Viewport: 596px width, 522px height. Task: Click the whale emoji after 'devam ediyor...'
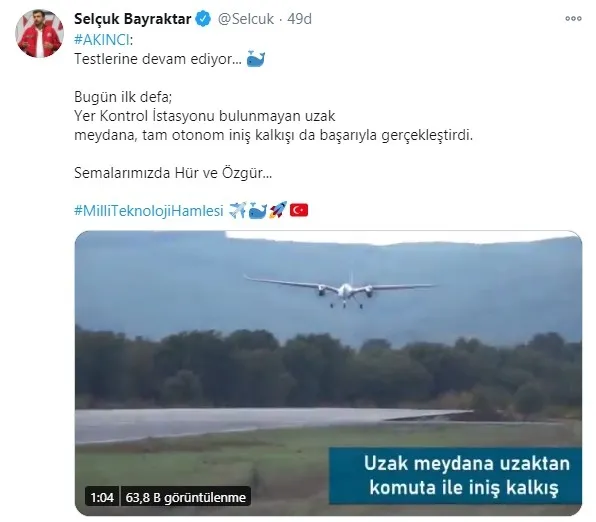[255, 59]
